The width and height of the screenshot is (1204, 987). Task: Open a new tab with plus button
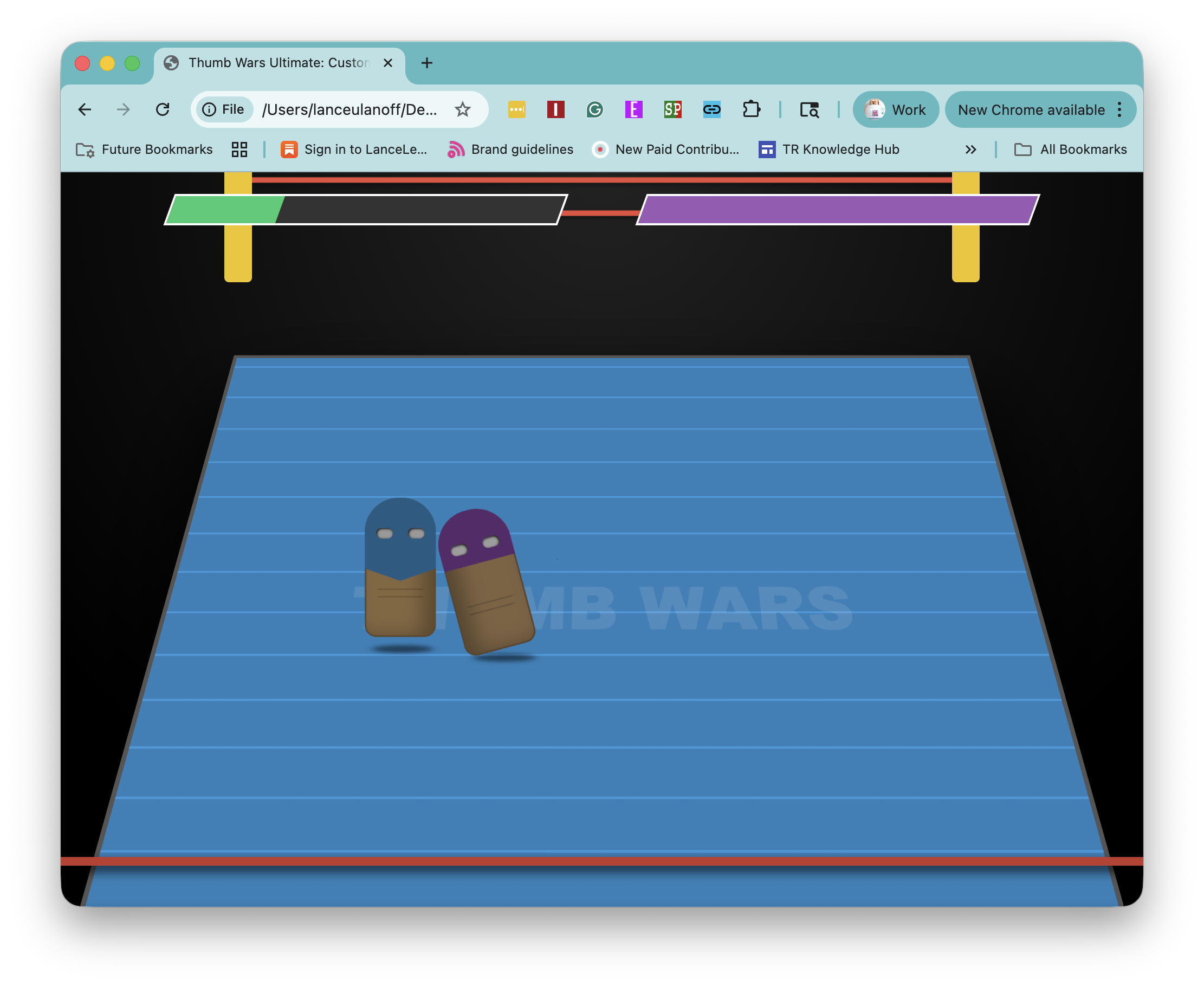tap(426, 62)
